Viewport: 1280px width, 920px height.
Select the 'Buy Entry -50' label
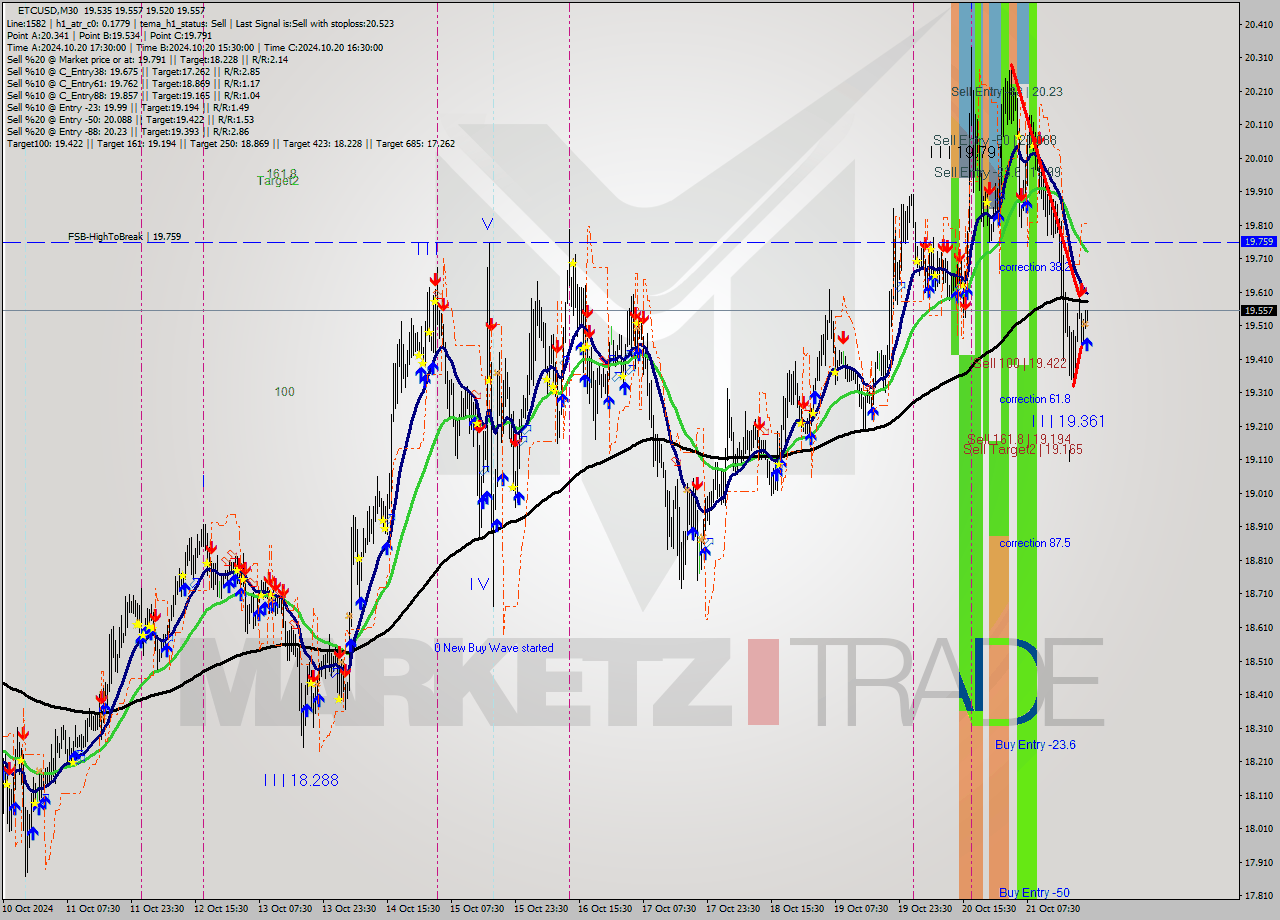coord(1033,893)
